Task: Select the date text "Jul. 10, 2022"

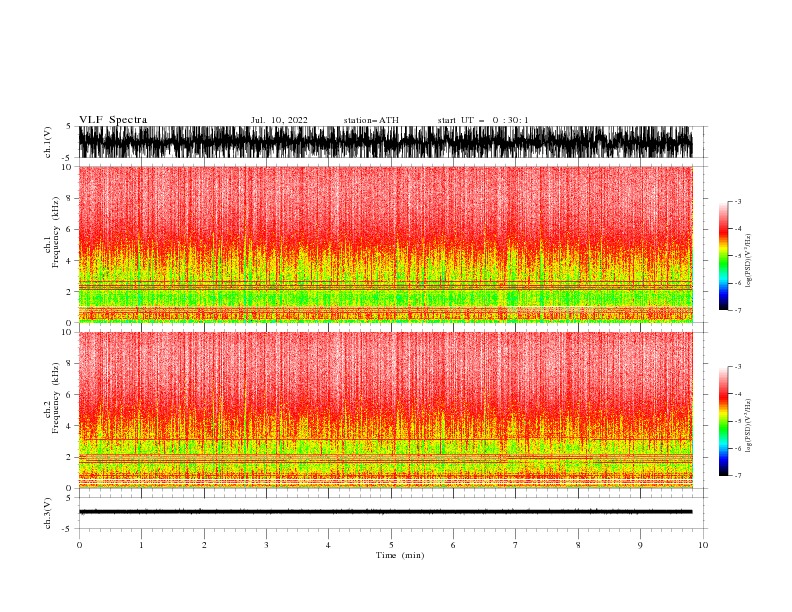Action: (279, 120)
